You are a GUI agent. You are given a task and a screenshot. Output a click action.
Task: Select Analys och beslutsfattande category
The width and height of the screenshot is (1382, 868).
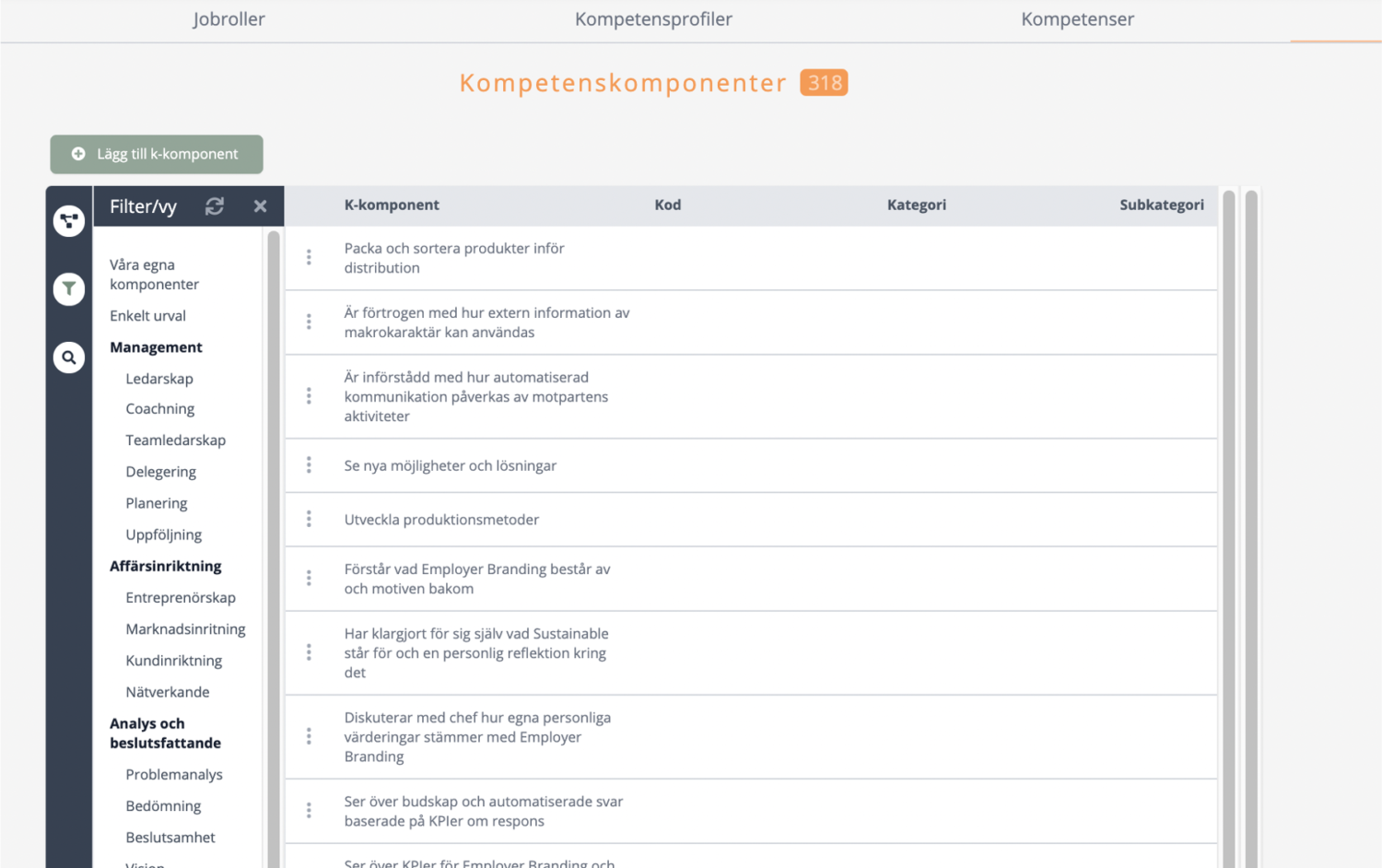(x=165, y=733)
